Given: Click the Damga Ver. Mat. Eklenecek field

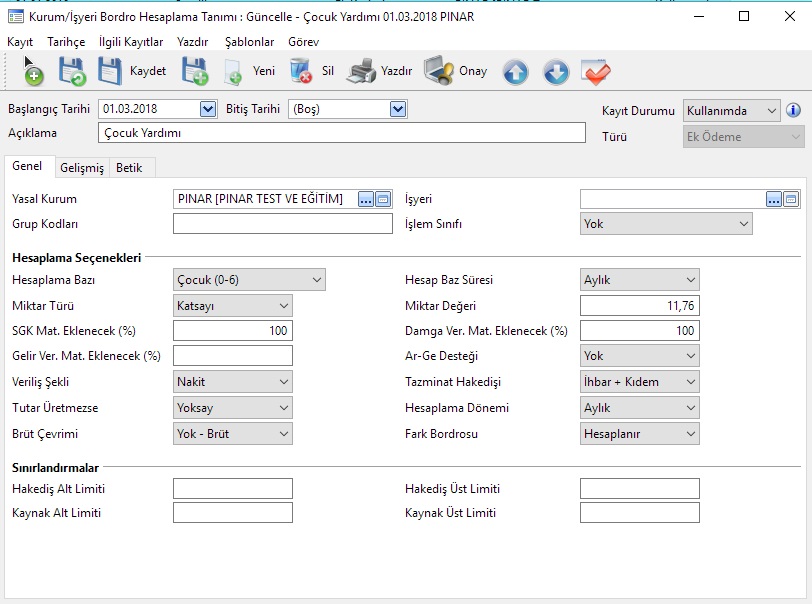Looking at the screenshot, I should 640,330.
